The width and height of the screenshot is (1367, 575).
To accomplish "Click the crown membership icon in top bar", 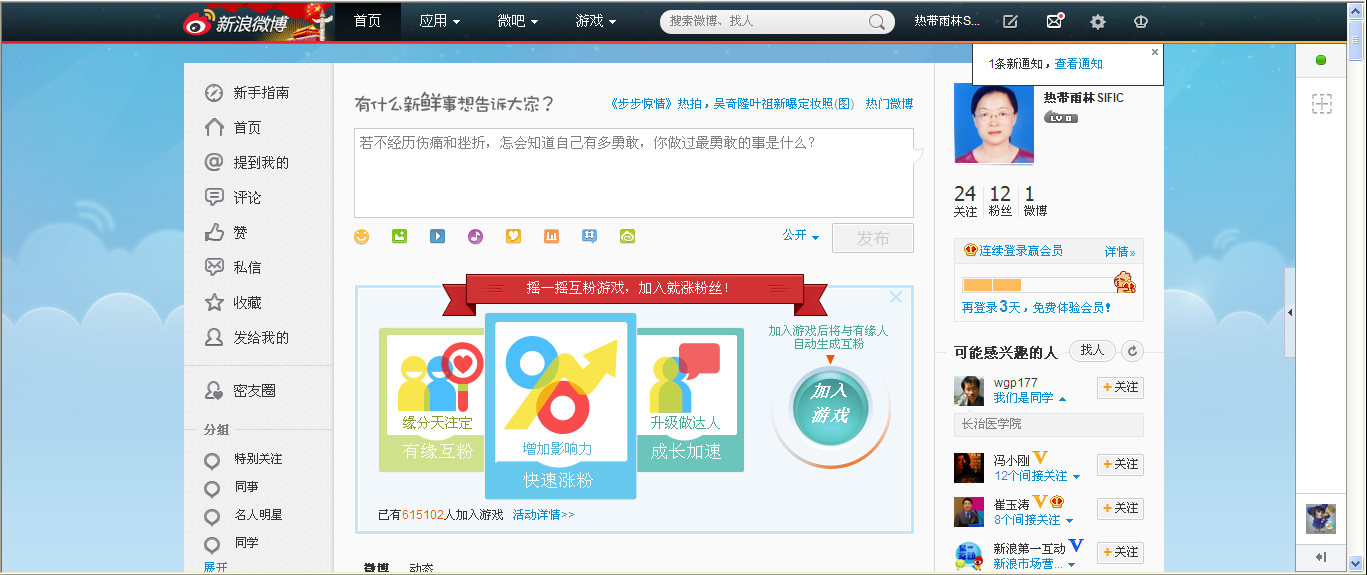I will tap(1141, 21).
